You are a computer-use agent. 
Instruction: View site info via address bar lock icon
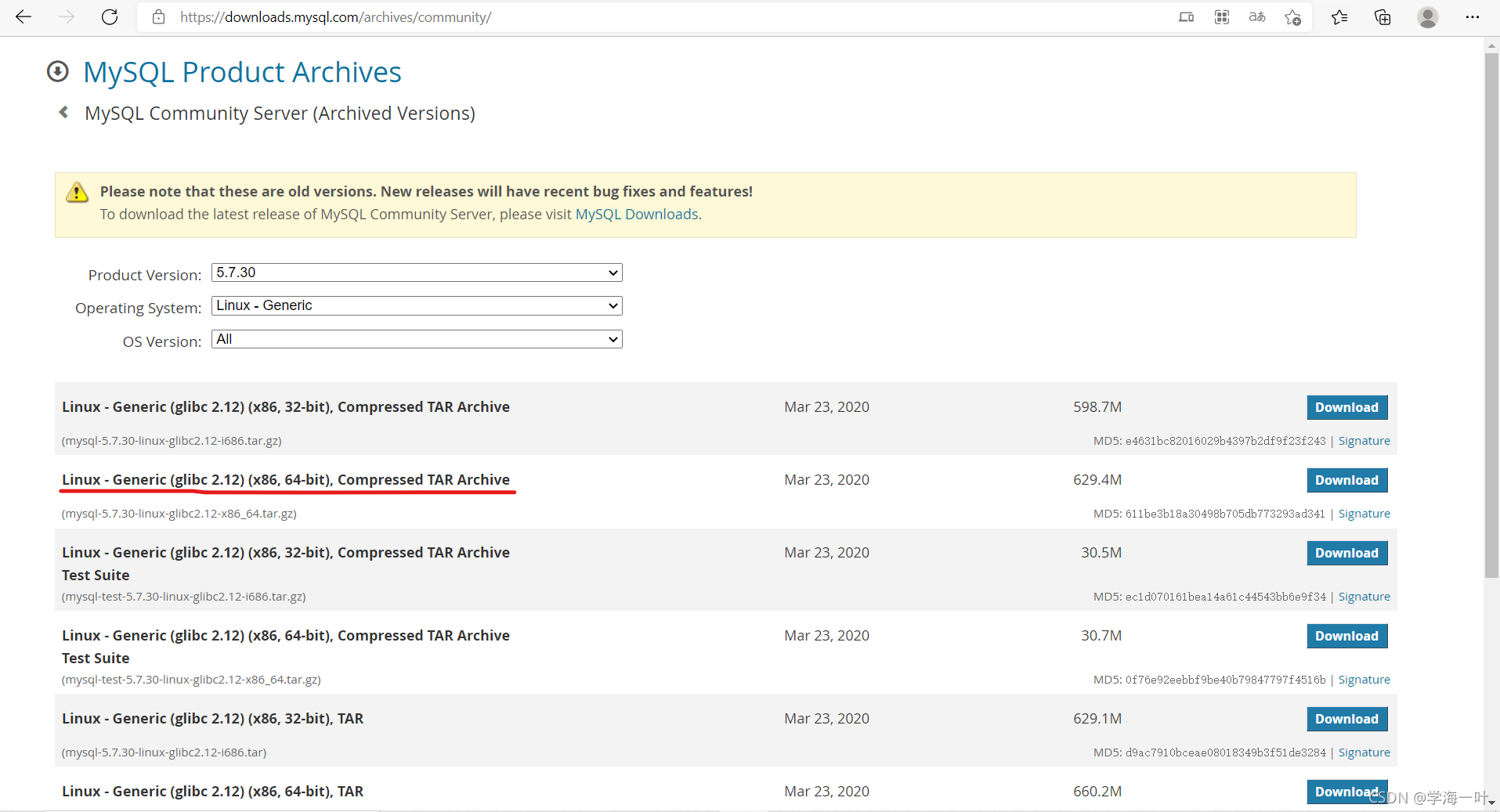159,16
